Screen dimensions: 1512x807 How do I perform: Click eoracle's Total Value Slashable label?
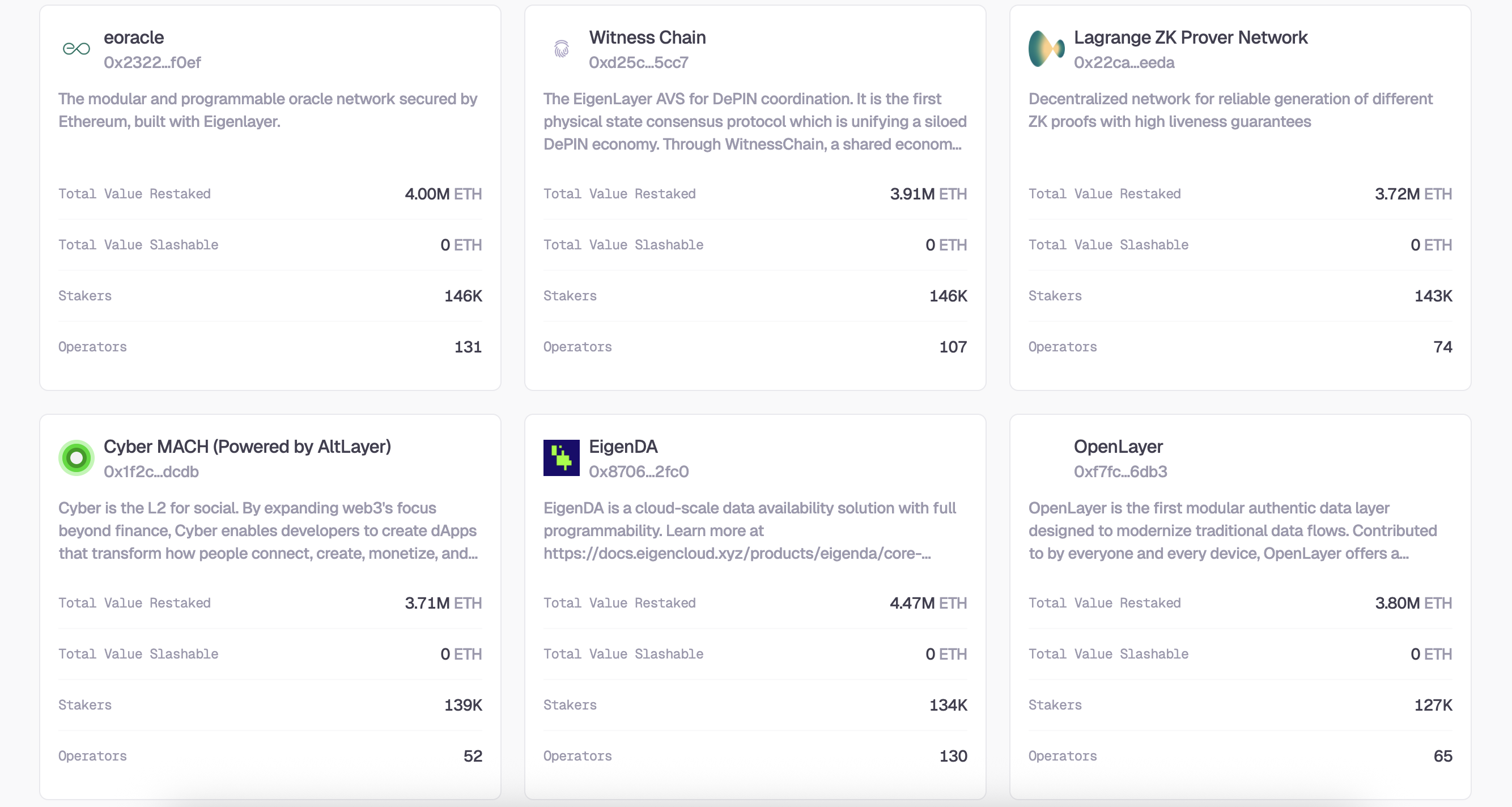tap(138, 245)
